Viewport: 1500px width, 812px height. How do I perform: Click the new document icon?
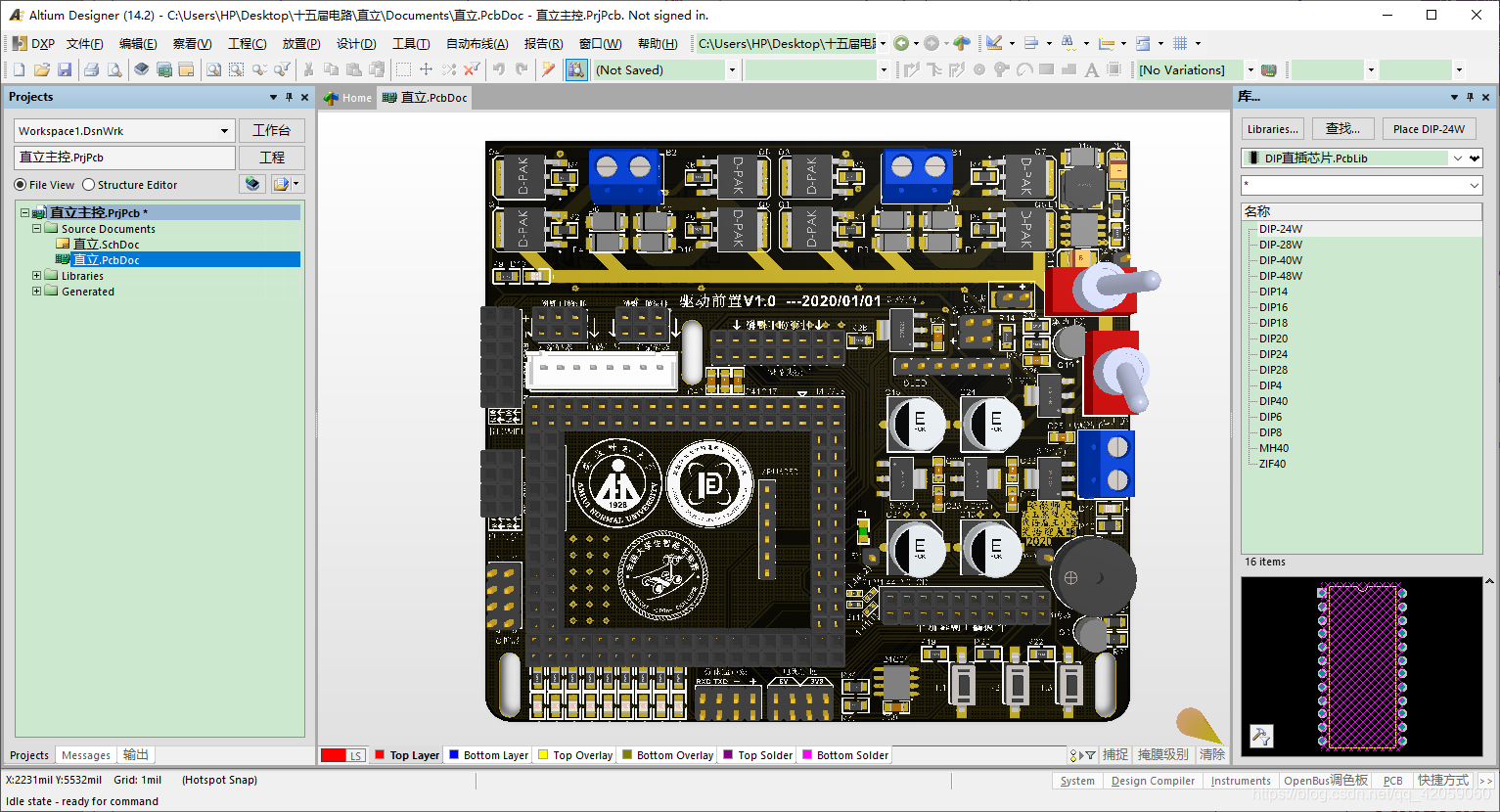coord(19,69)
